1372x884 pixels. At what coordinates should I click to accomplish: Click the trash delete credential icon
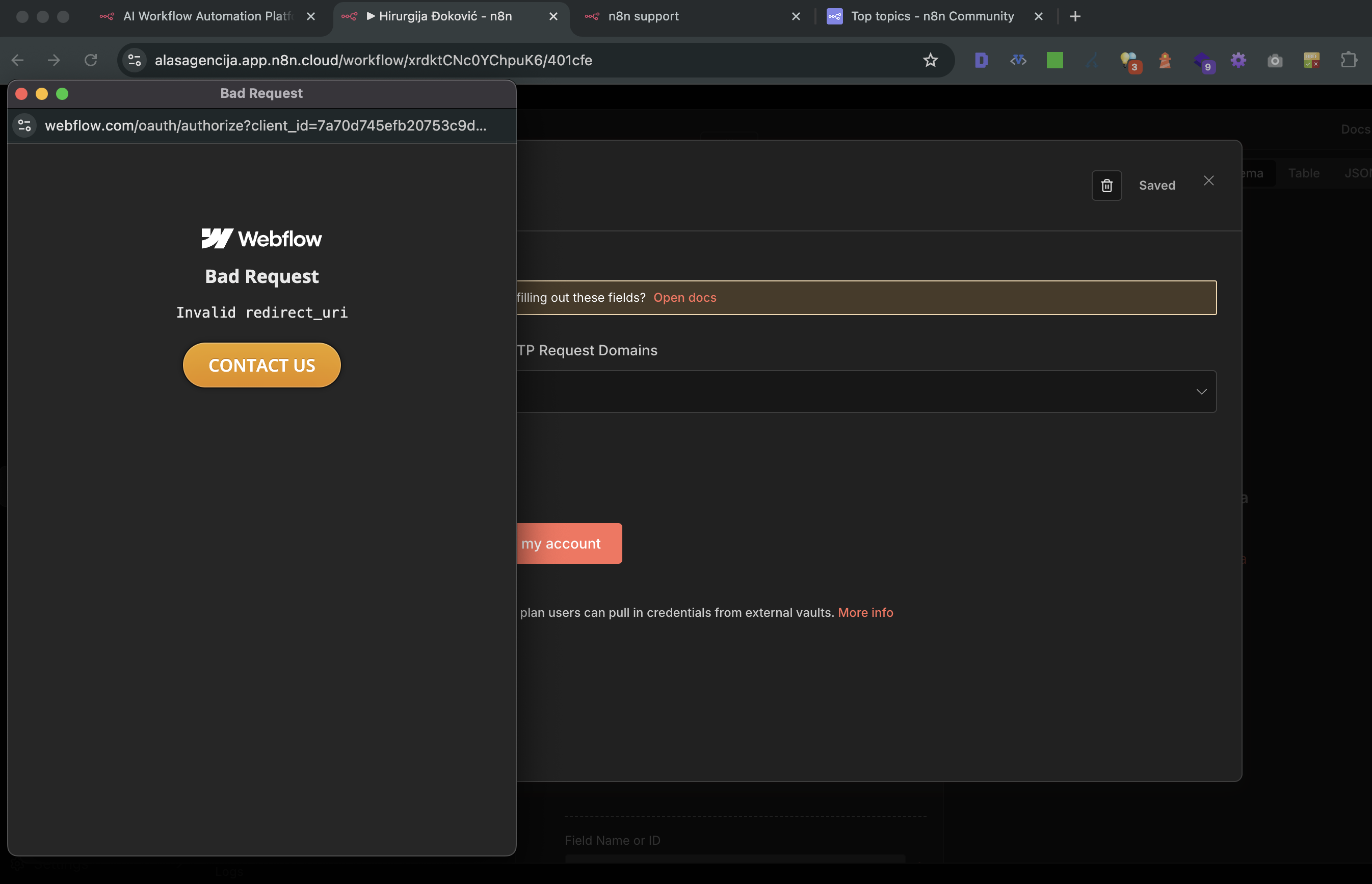click(1106, 186)
